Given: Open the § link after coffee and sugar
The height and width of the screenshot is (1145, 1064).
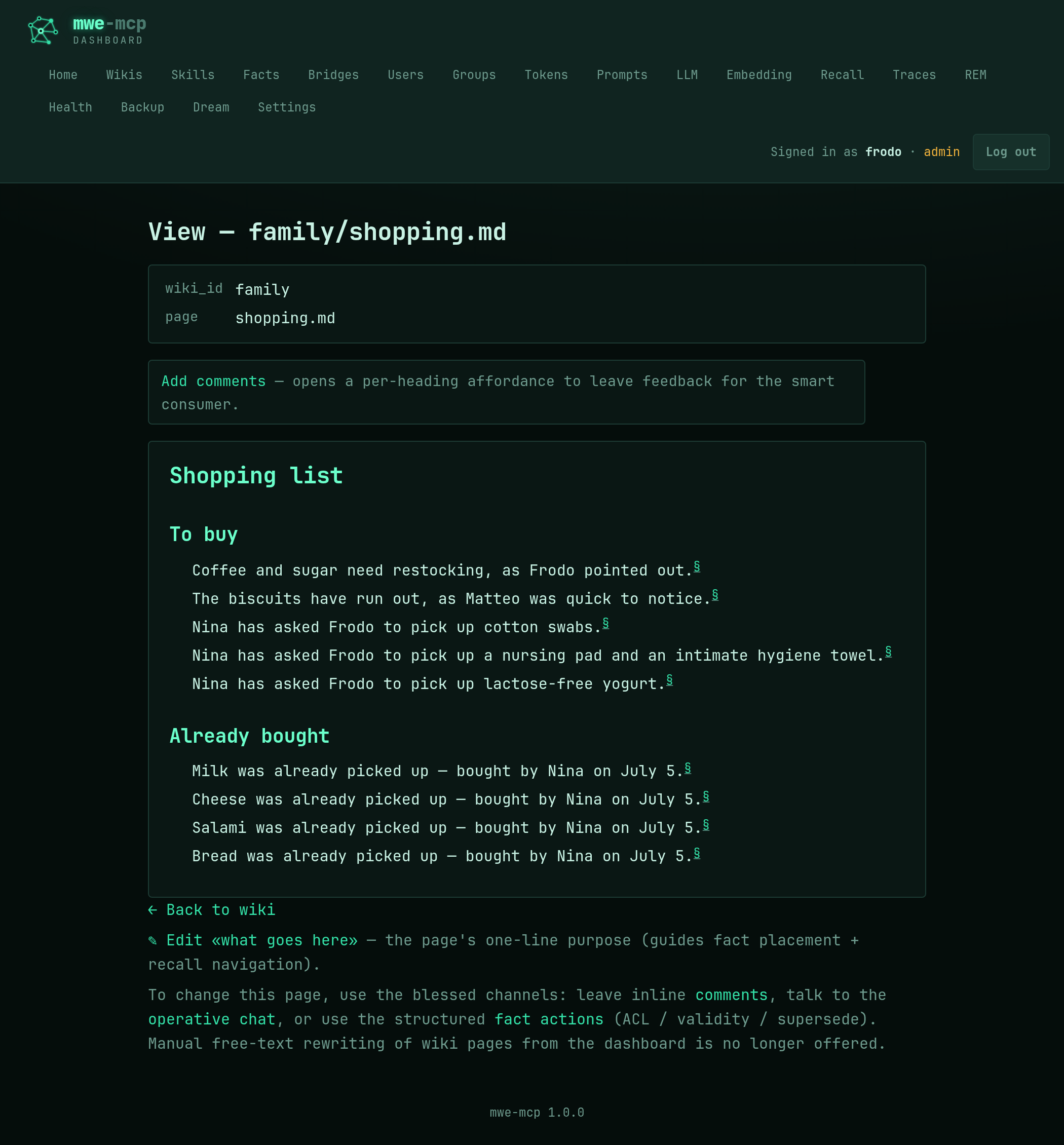Looking at the screenshot, I should [x=697, y=566].
